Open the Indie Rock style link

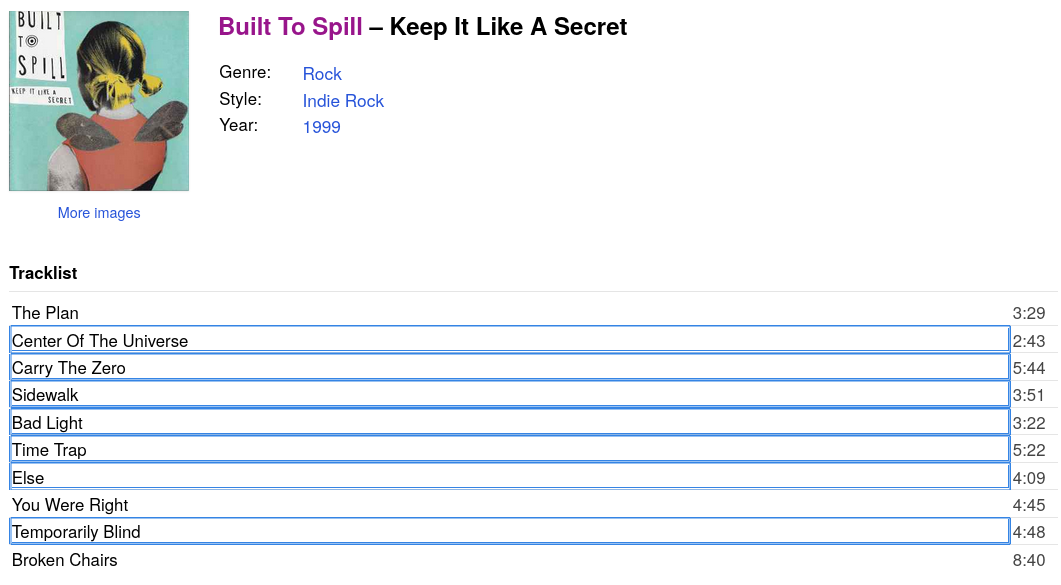tap(343, 101)
